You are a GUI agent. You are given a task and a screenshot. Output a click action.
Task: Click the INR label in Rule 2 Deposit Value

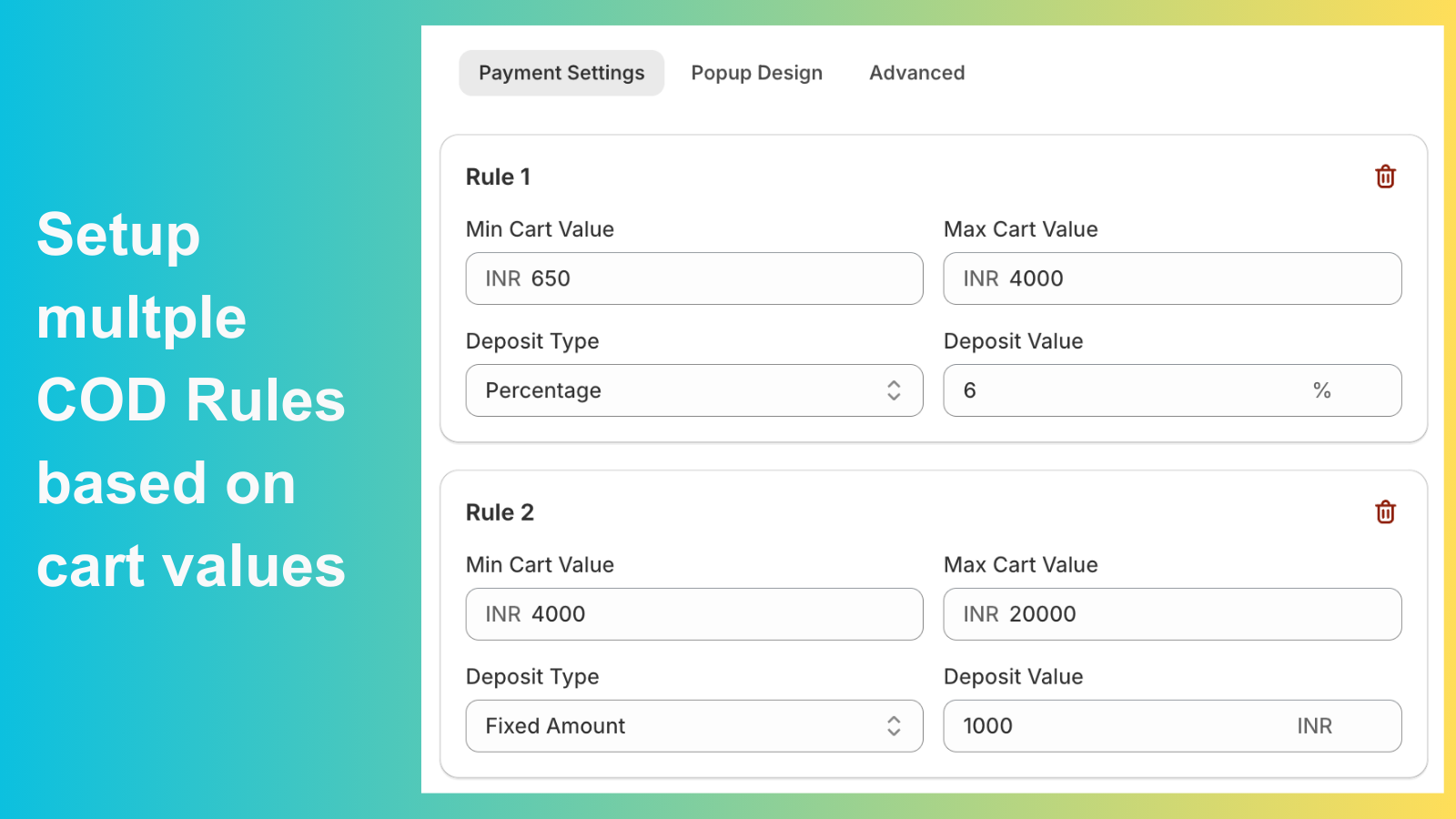1313,725
